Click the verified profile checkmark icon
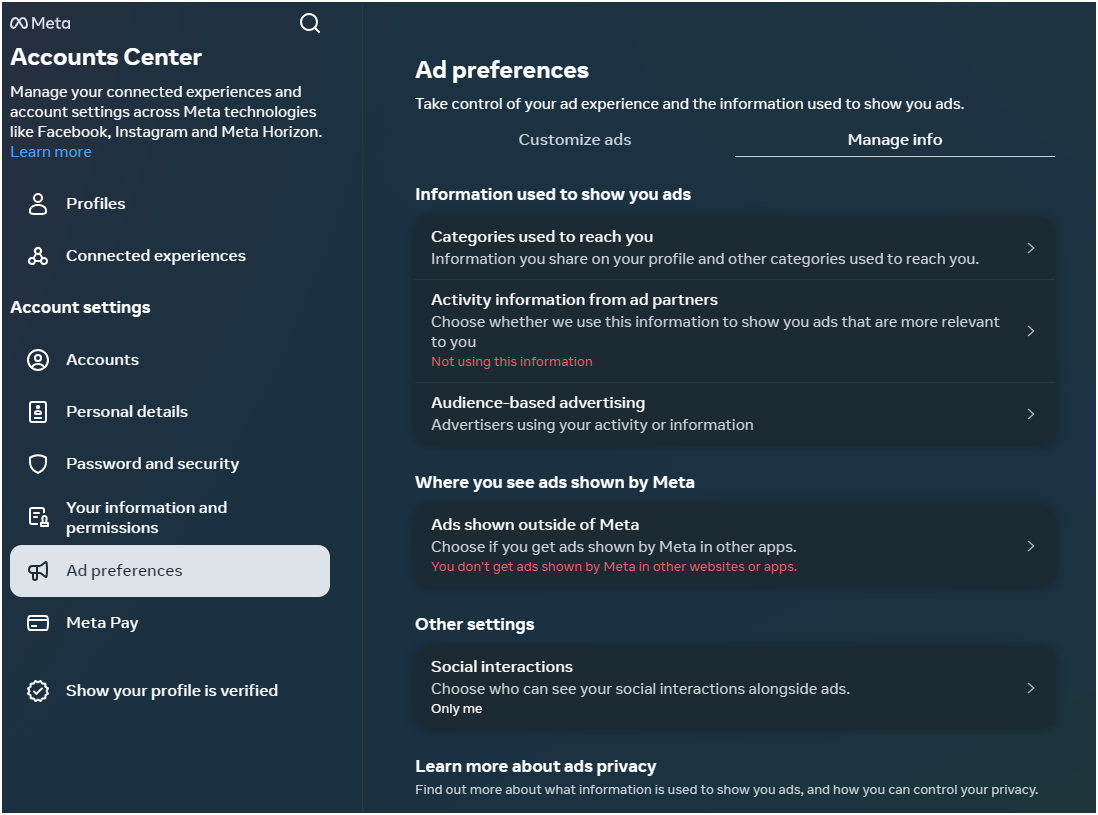 [37, 690]
